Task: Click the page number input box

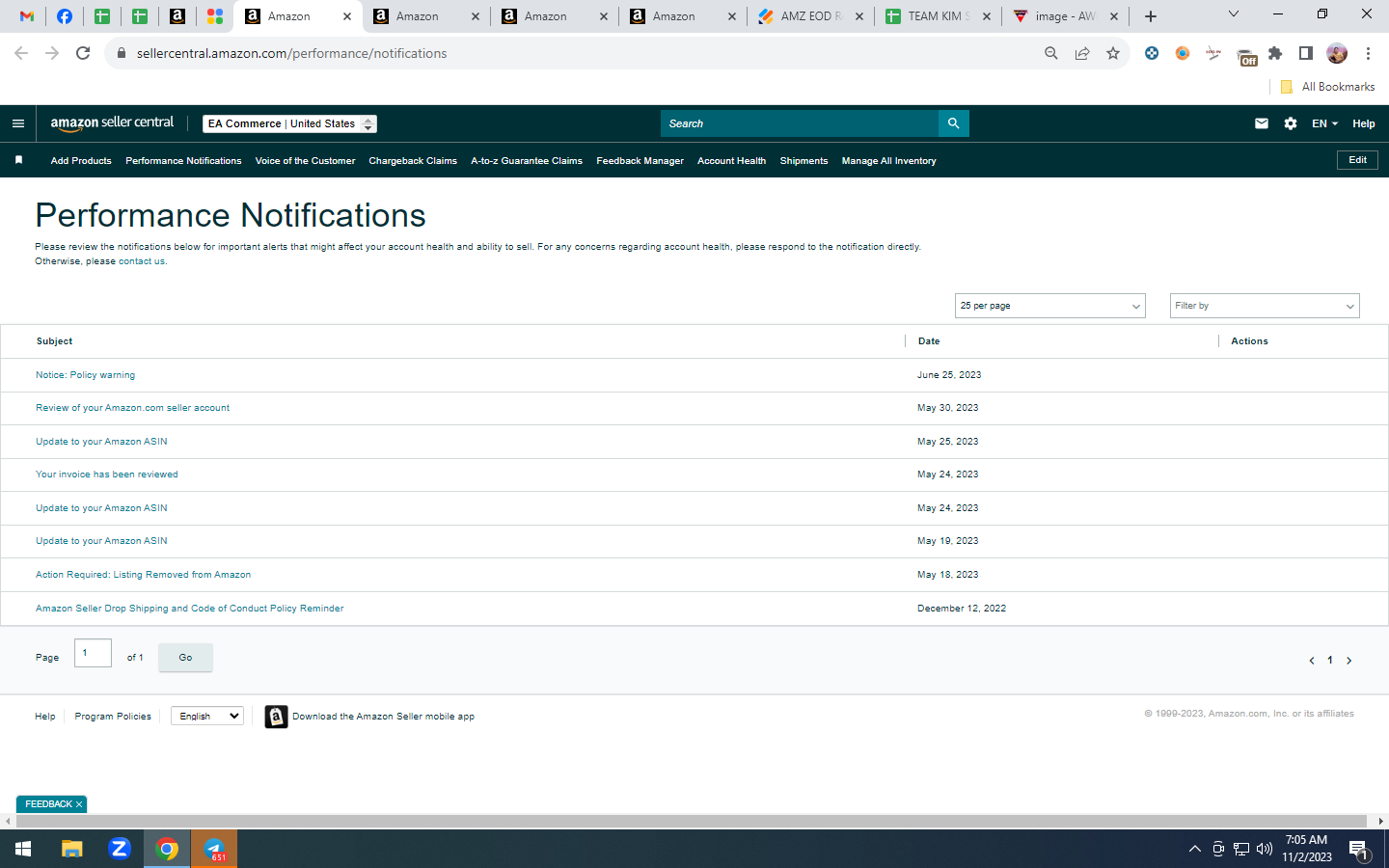Action: pyautogui.click(x=93, y=653)
